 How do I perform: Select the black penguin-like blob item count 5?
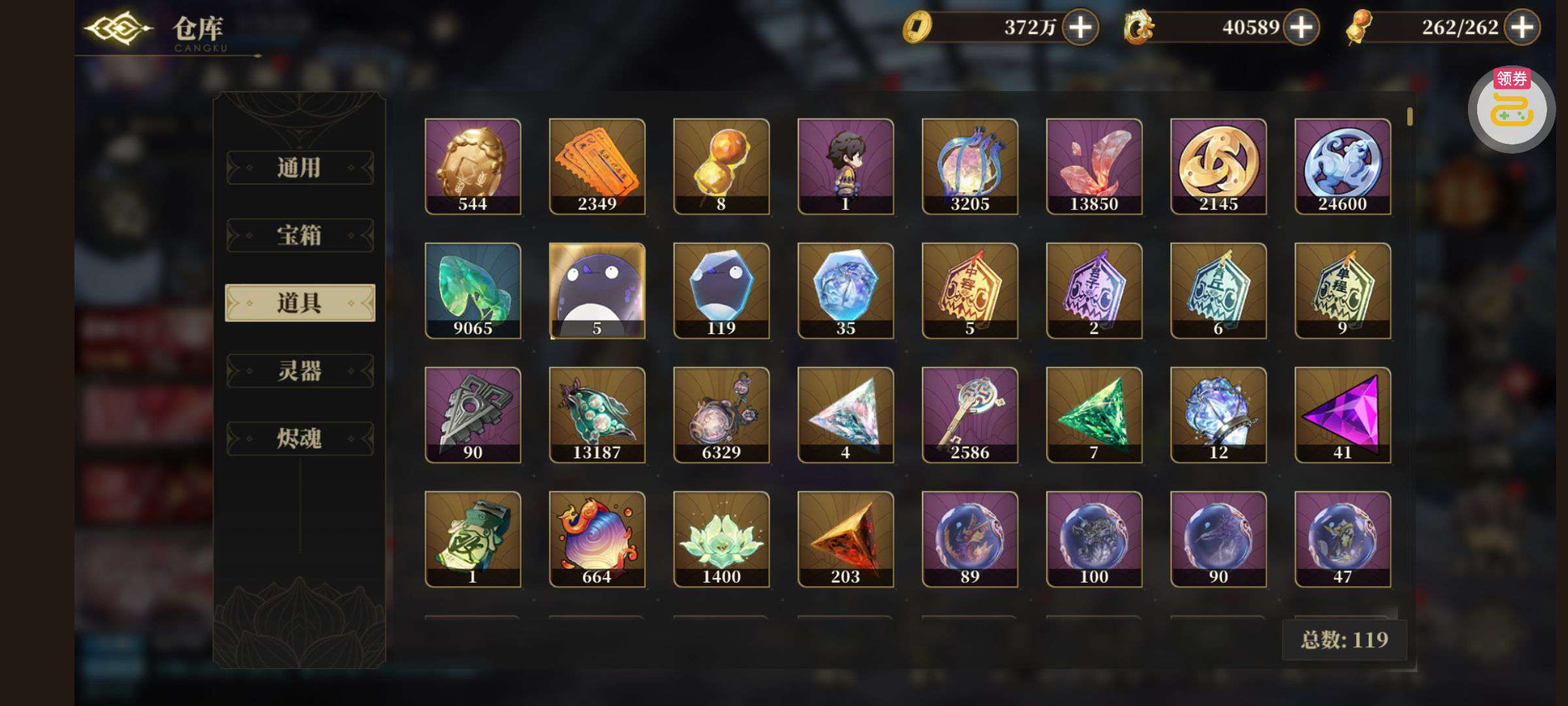pyautogui.click(x=596, y=290)
